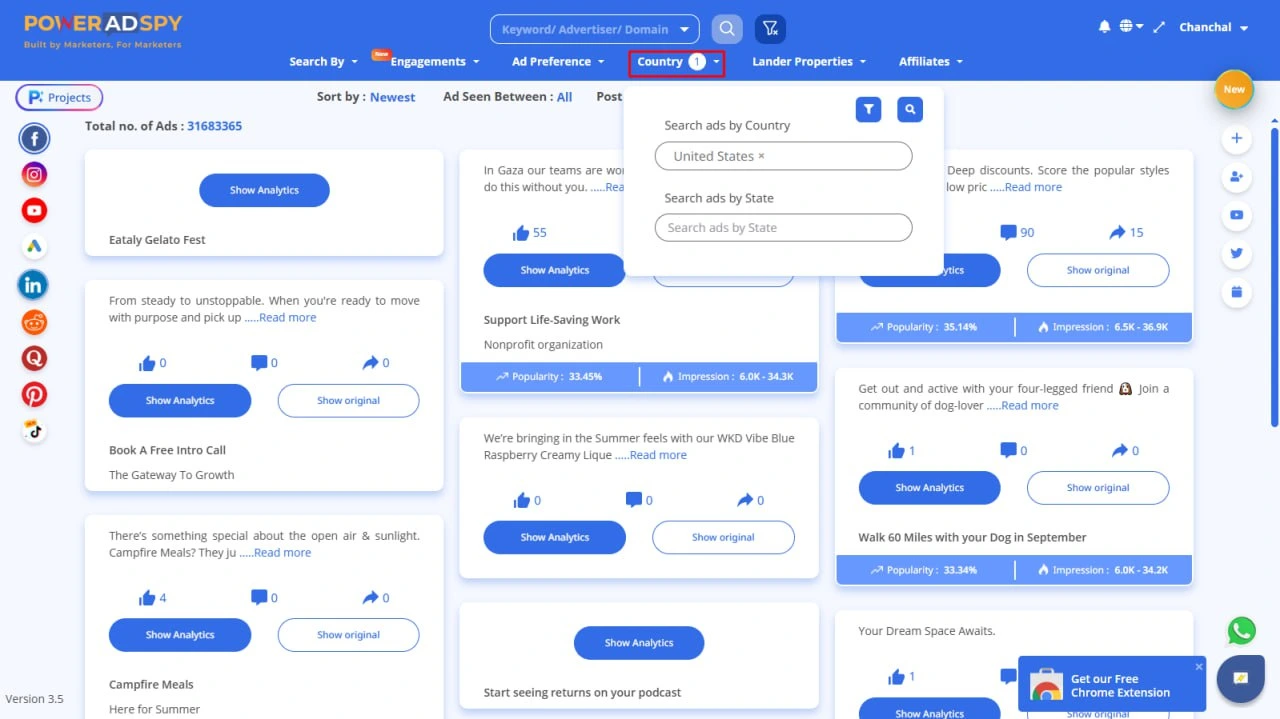Open the YouTube icon in right sidebar
Screen dimensions: 1280x719
pyautogui.click(x=1237, y=215)
